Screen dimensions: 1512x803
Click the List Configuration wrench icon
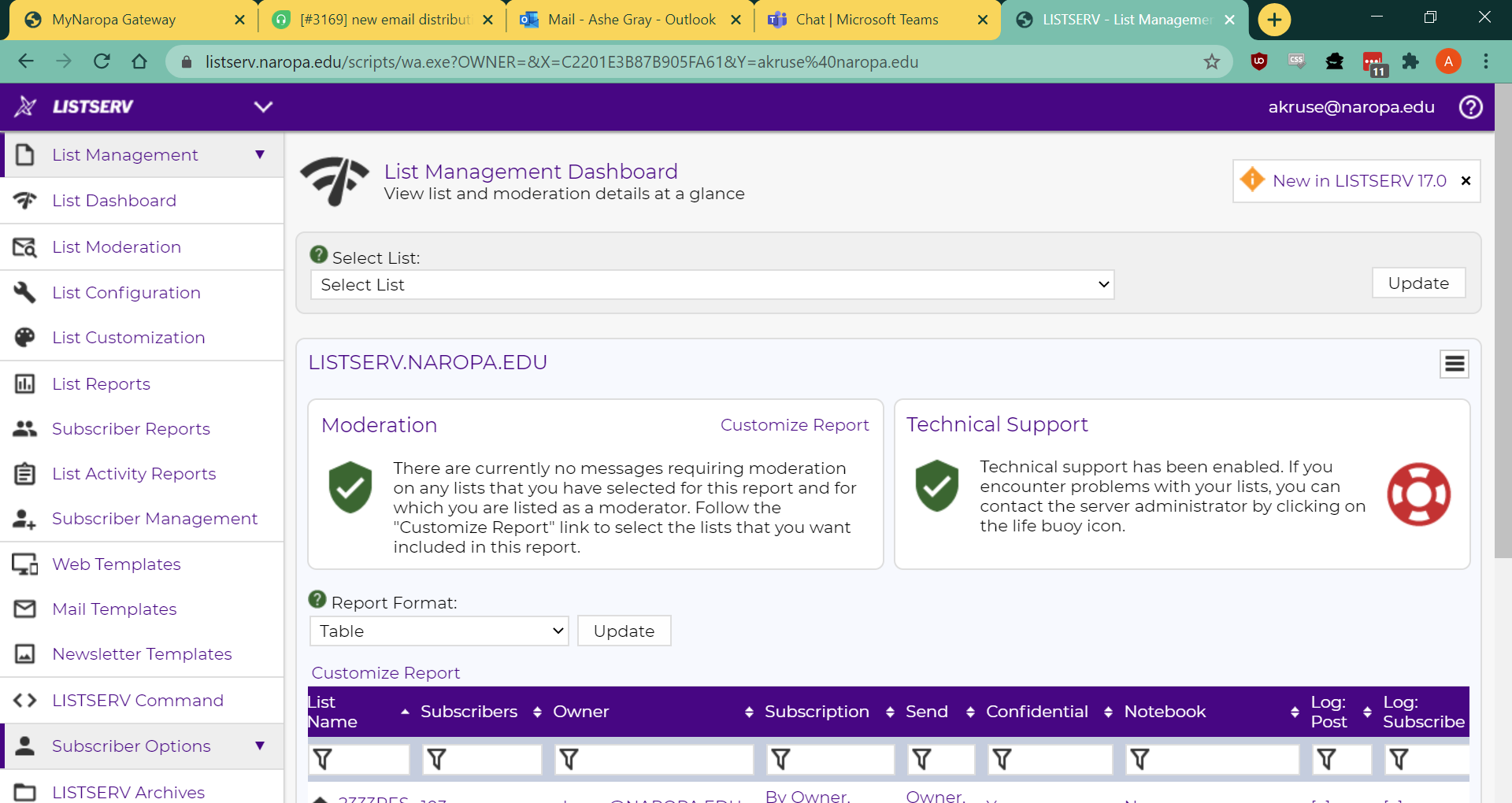24,292
